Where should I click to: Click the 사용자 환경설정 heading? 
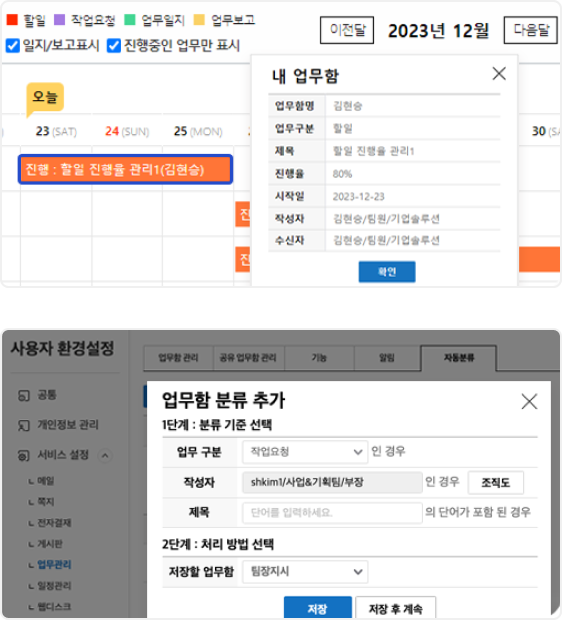62,348
